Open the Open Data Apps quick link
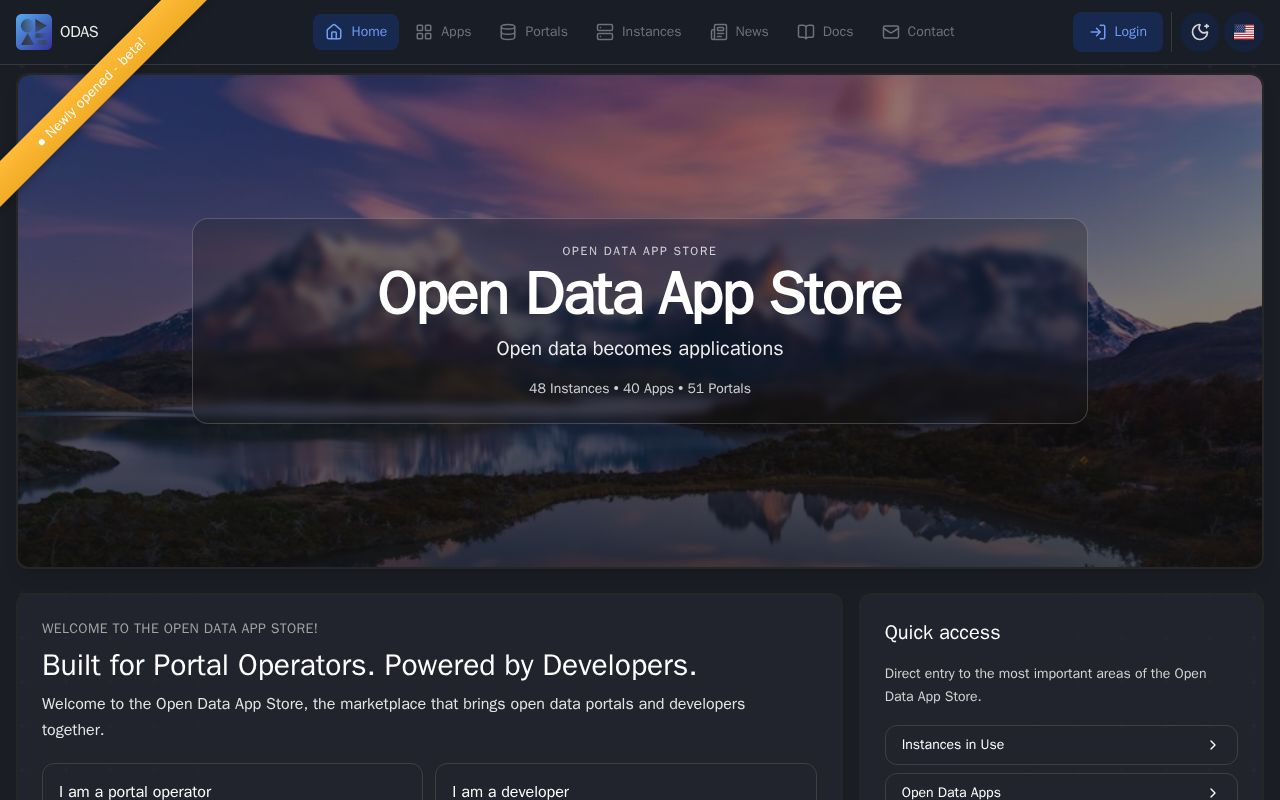This screenshot has height=800, width=1280. click(x=1061, y=787)
